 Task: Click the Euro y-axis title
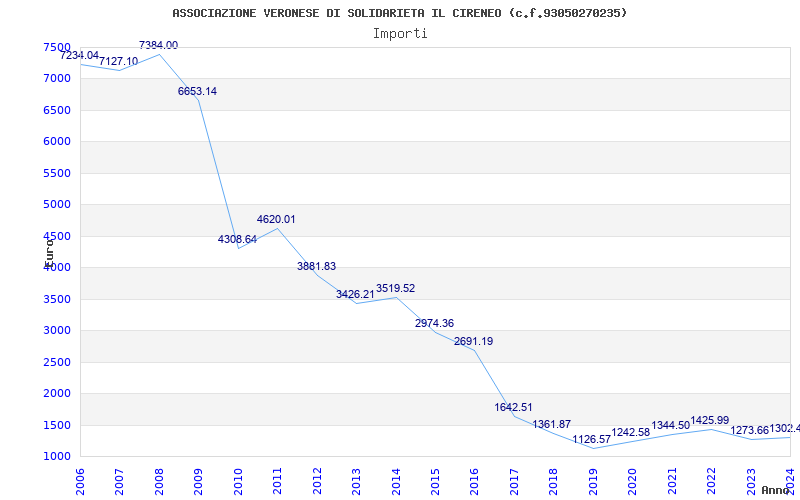coord(48,252)
